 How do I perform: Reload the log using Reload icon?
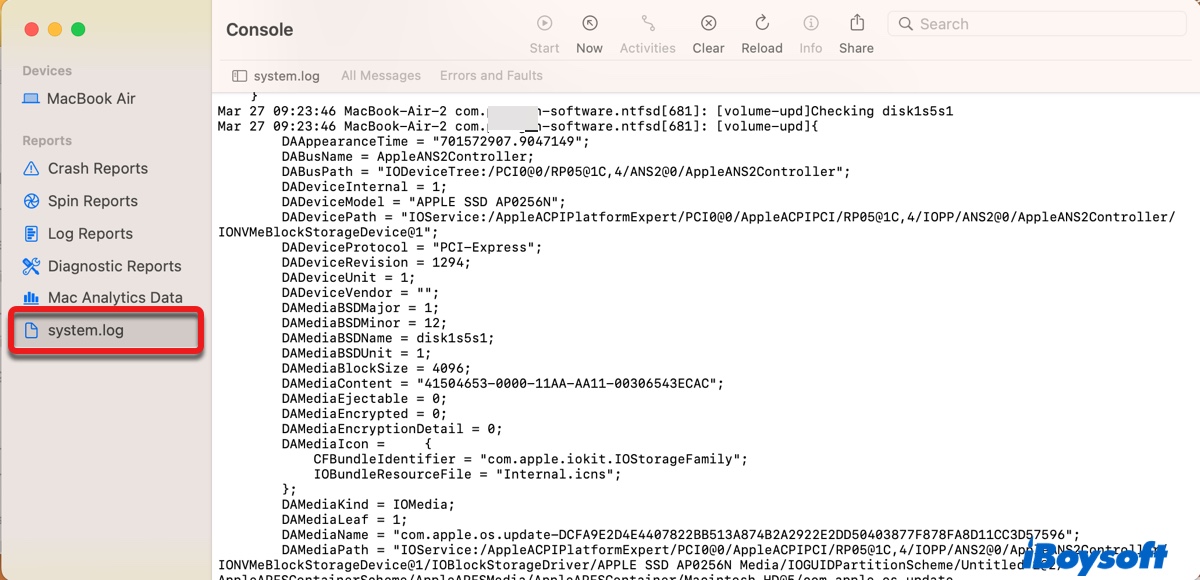762,23
